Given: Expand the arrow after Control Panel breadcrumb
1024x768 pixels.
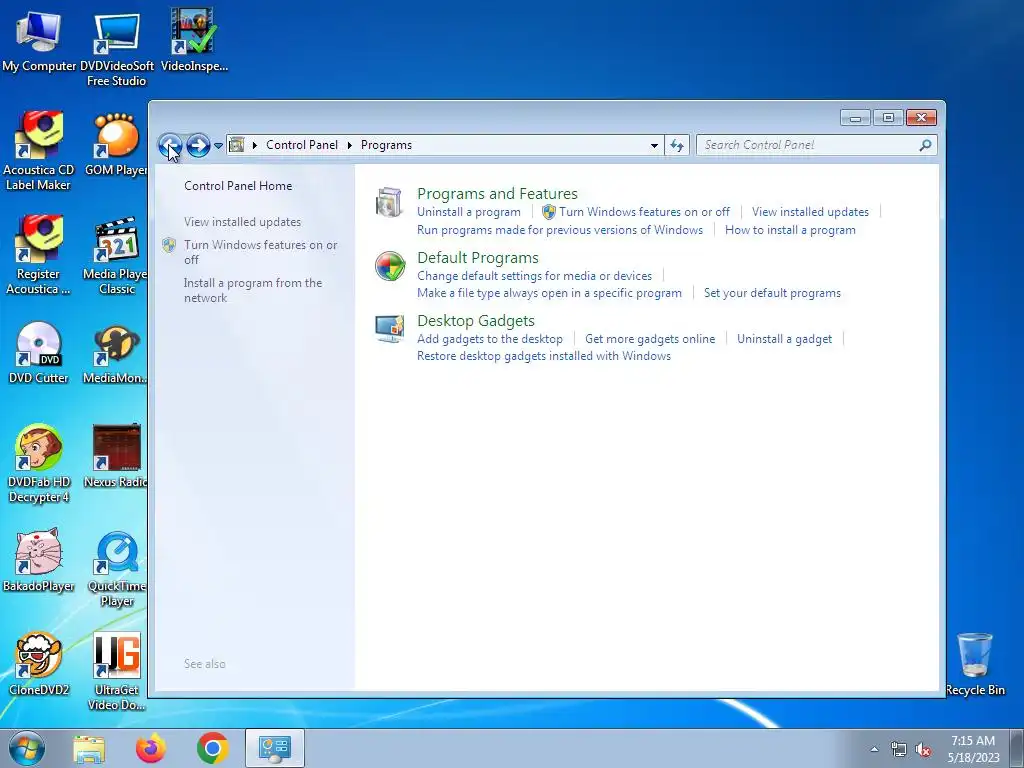Looking at the screenshot, I should (350, 145).
